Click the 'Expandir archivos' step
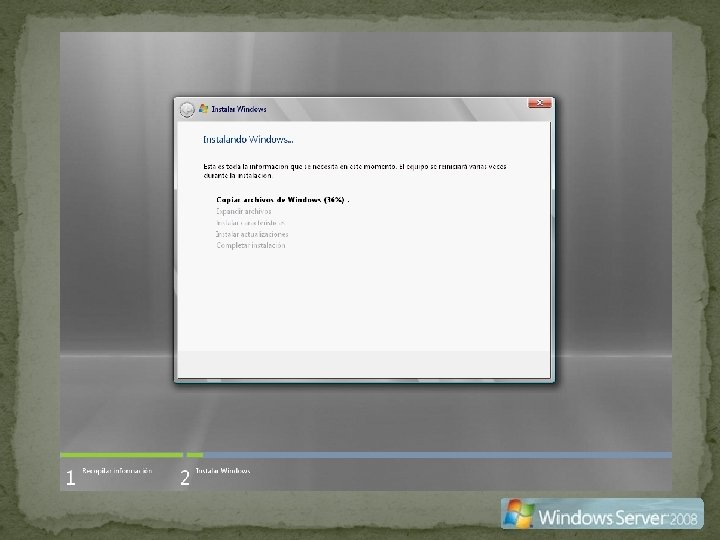The width and height of the screenshot is (720, 540). pos(244,211)
